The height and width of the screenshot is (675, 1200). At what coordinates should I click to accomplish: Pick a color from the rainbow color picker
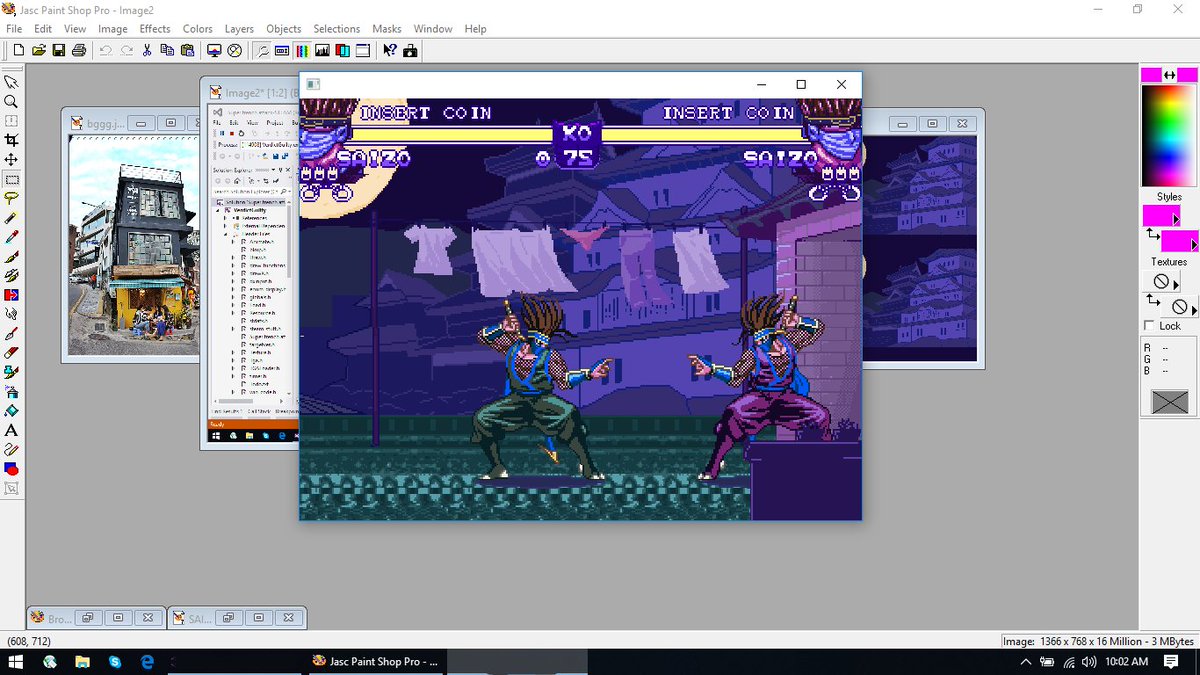click(x=1169, y=136)
